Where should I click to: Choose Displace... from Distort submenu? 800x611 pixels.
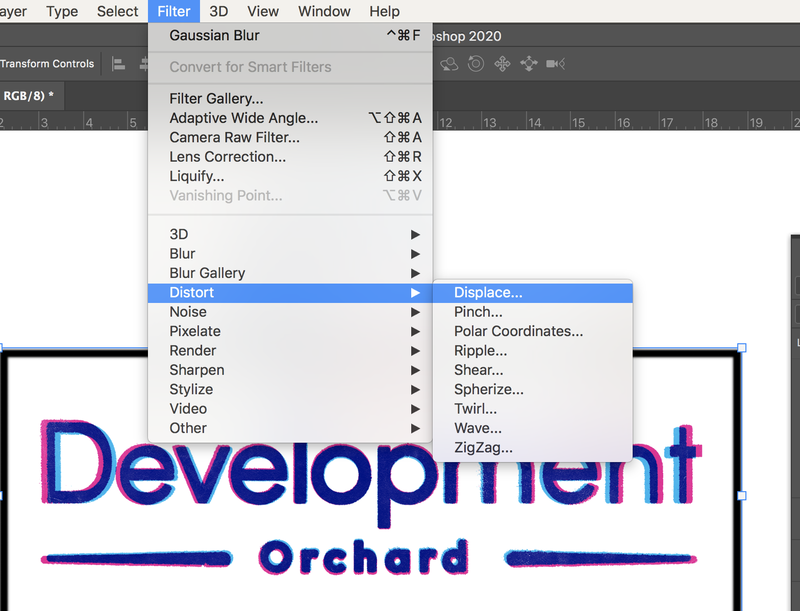click(533, 292)
